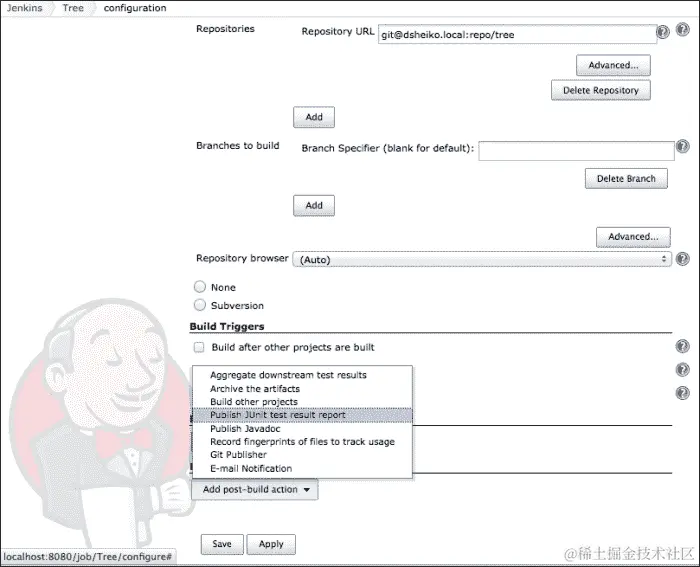Click Add button under Repositories
This screenshot has height=567, width=700.
(x=314, y=117)
